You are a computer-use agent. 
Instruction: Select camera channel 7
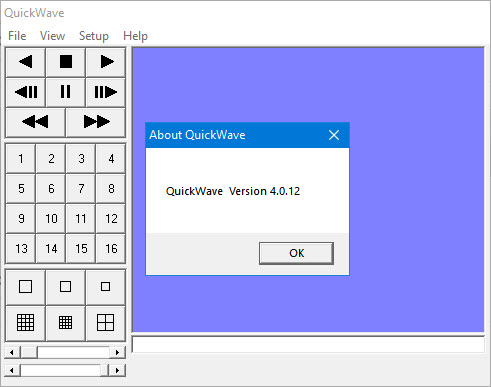click(81, 189)
